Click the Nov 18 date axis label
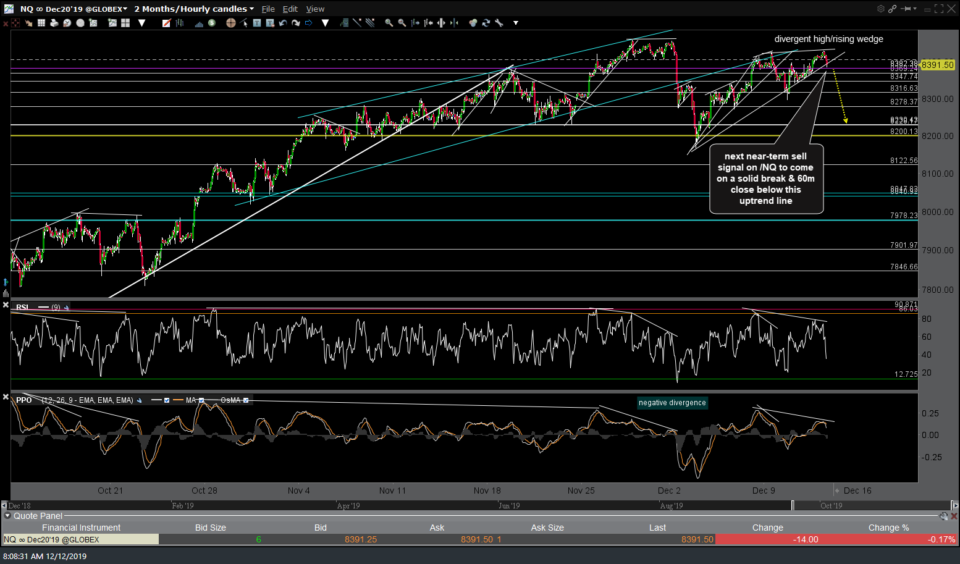The image size is (960, 564). 487,491
